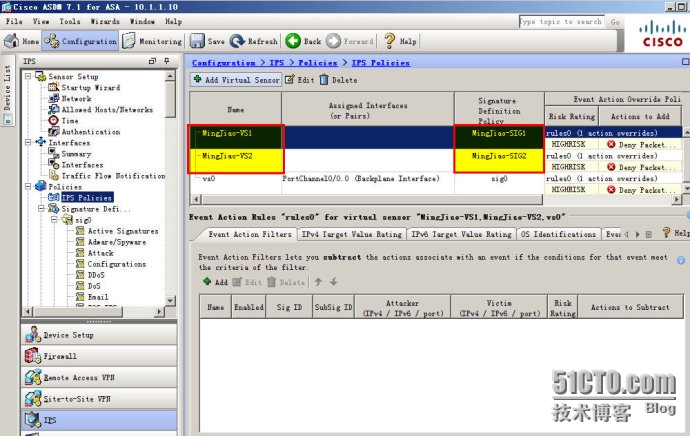Open the Site-to-Site VPN pane

(99, 399)
